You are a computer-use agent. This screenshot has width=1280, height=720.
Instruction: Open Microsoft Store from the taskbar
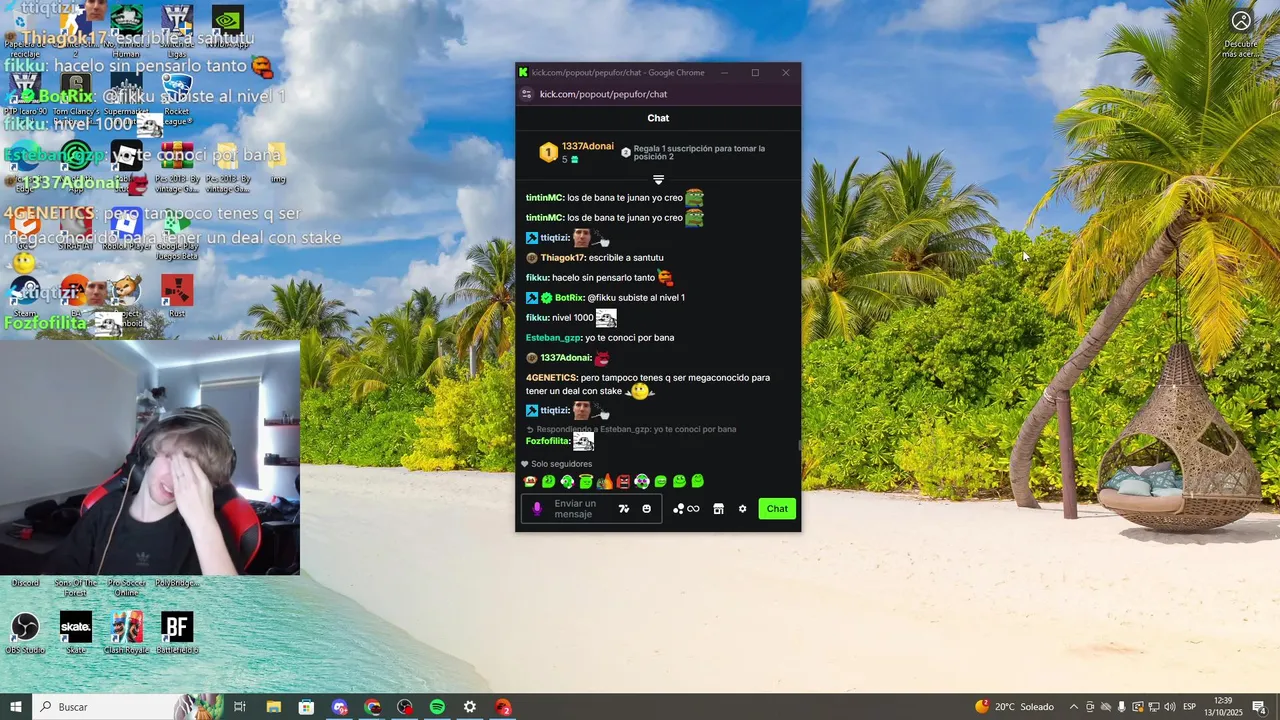(307, 707)
